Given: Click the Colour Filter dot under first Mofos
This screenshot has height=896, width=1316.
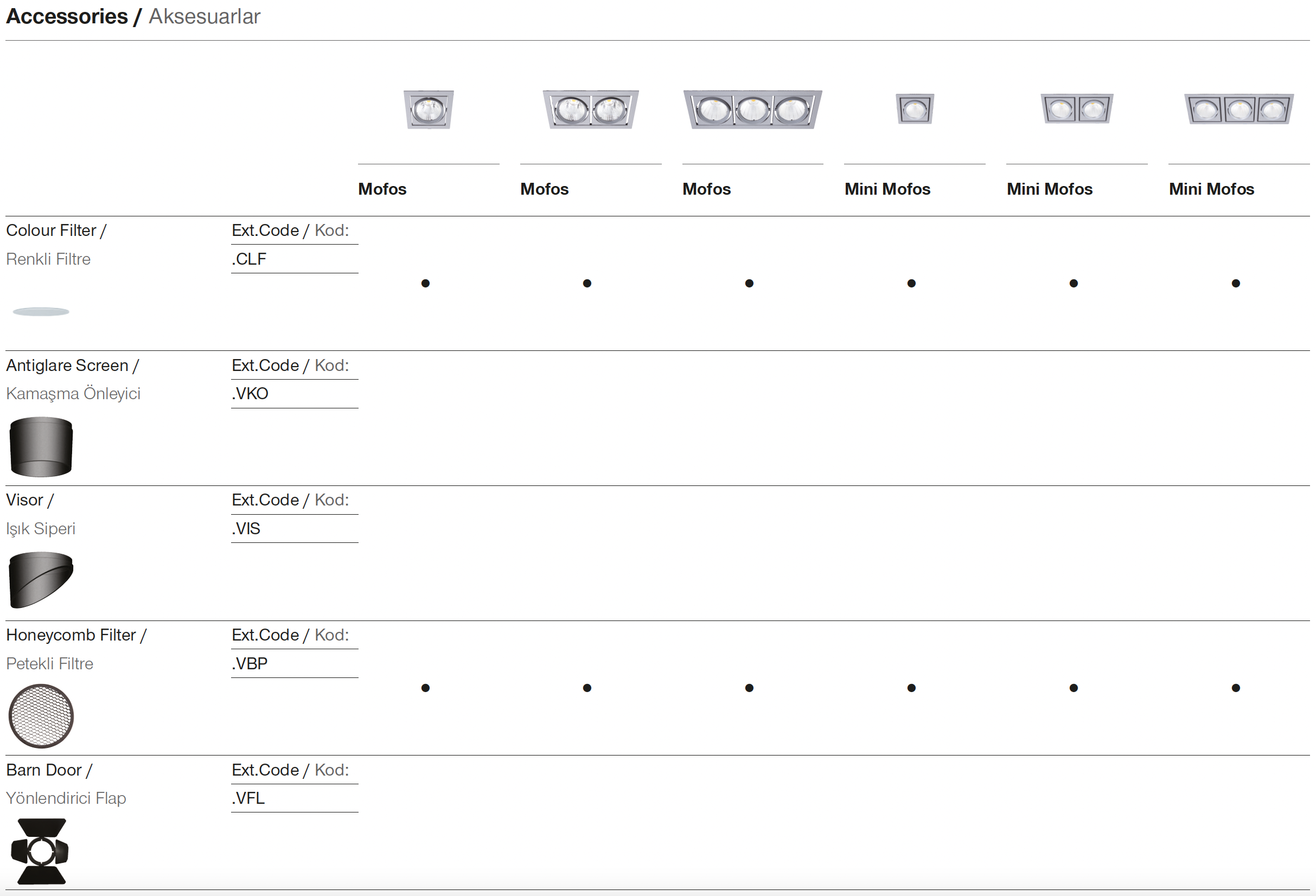Looking at the screenshot, I should pos(425,284).
